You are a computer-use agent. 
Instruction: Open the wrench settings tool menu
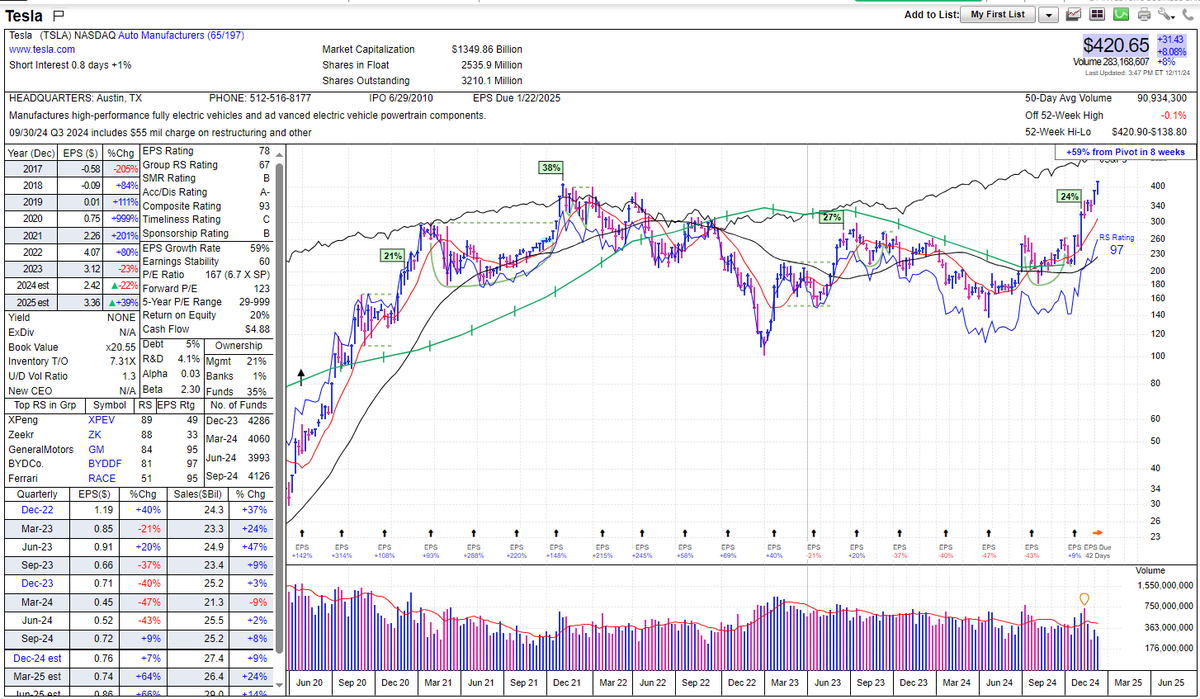pos(1166,15)
